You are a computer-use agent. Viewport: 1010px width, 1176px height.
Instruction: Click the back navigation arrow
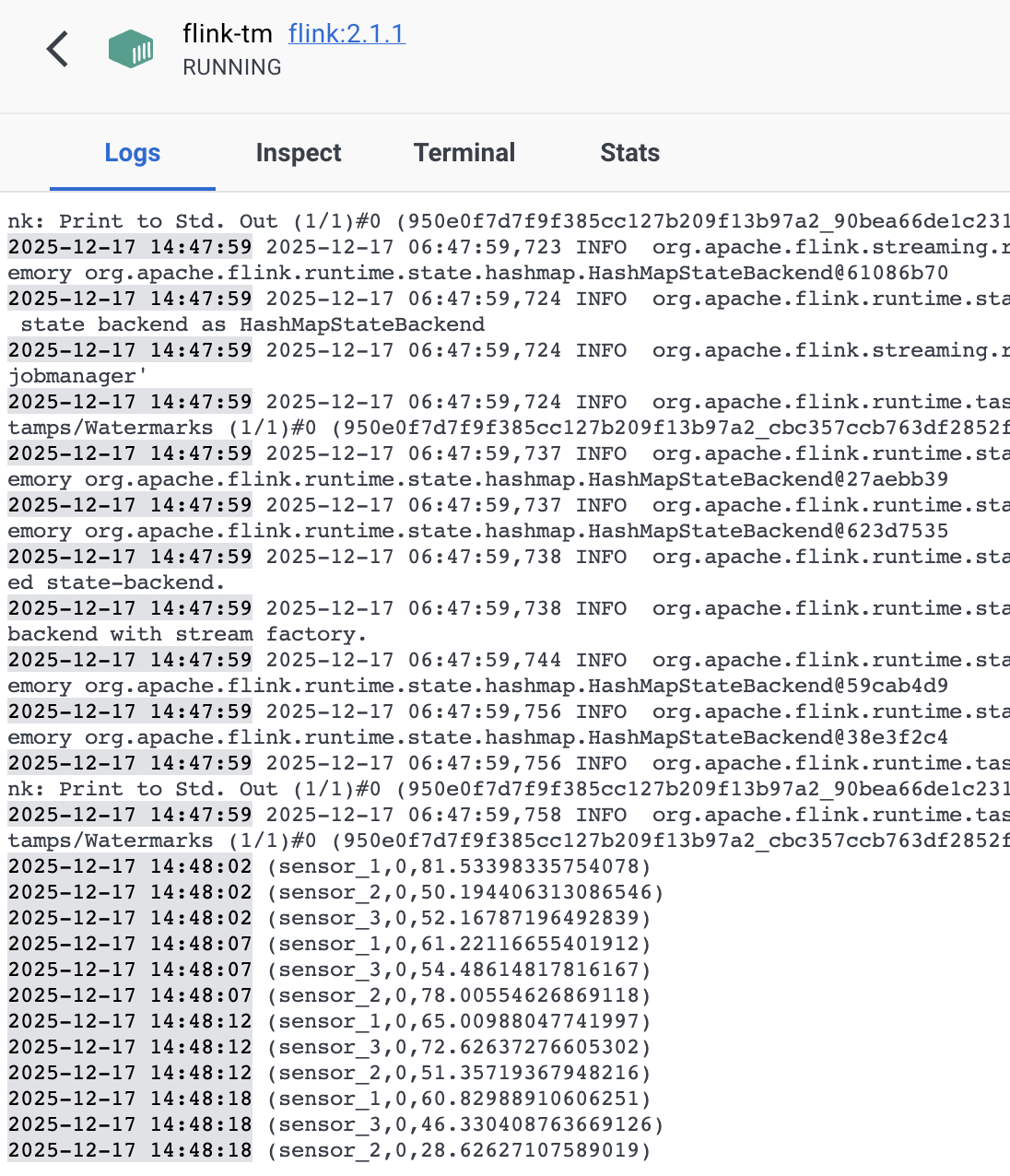point(57,49)
